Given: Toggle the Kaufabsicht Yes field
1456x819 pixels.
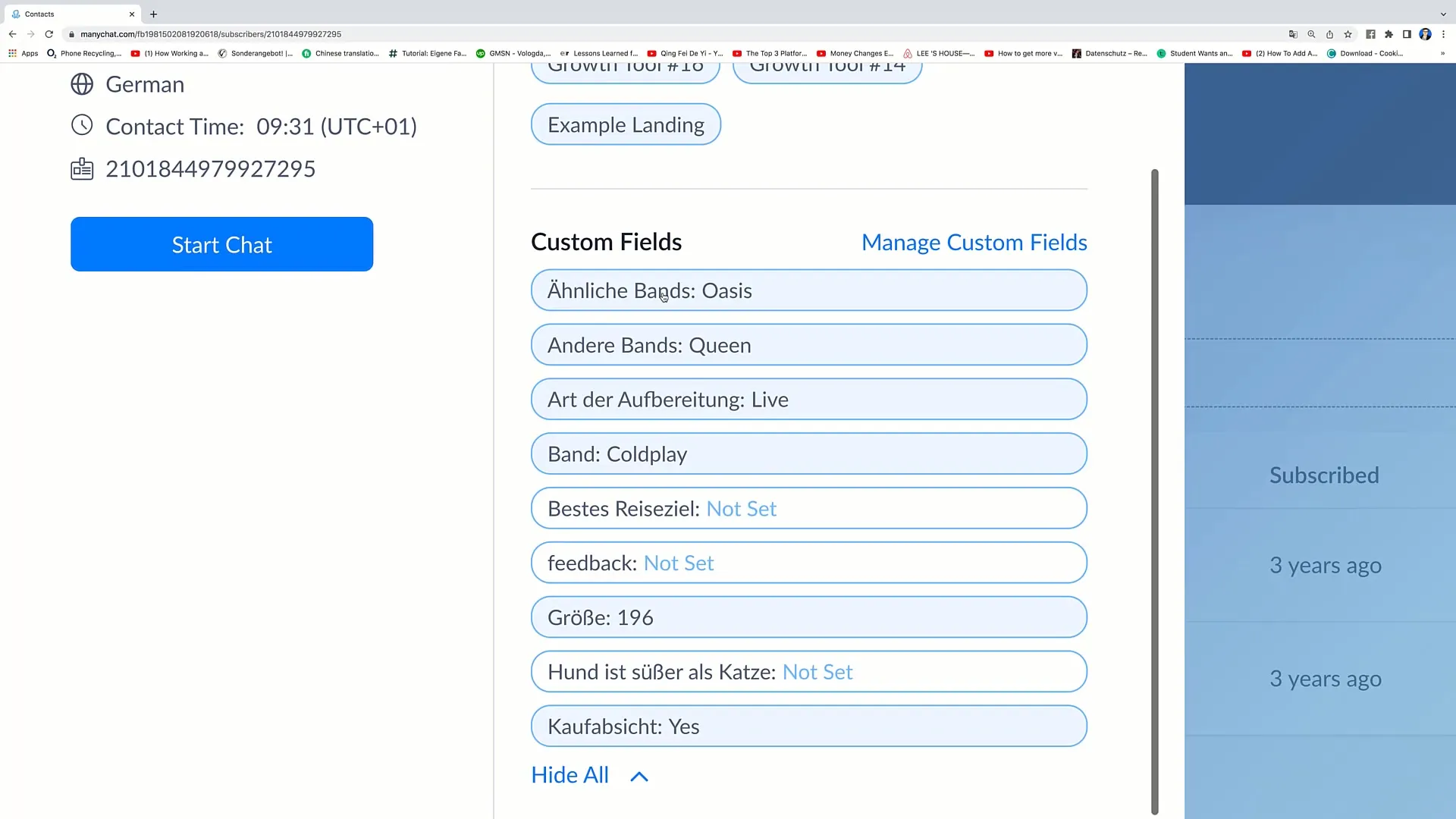Looking at the screenshot, I should [809, 725].
